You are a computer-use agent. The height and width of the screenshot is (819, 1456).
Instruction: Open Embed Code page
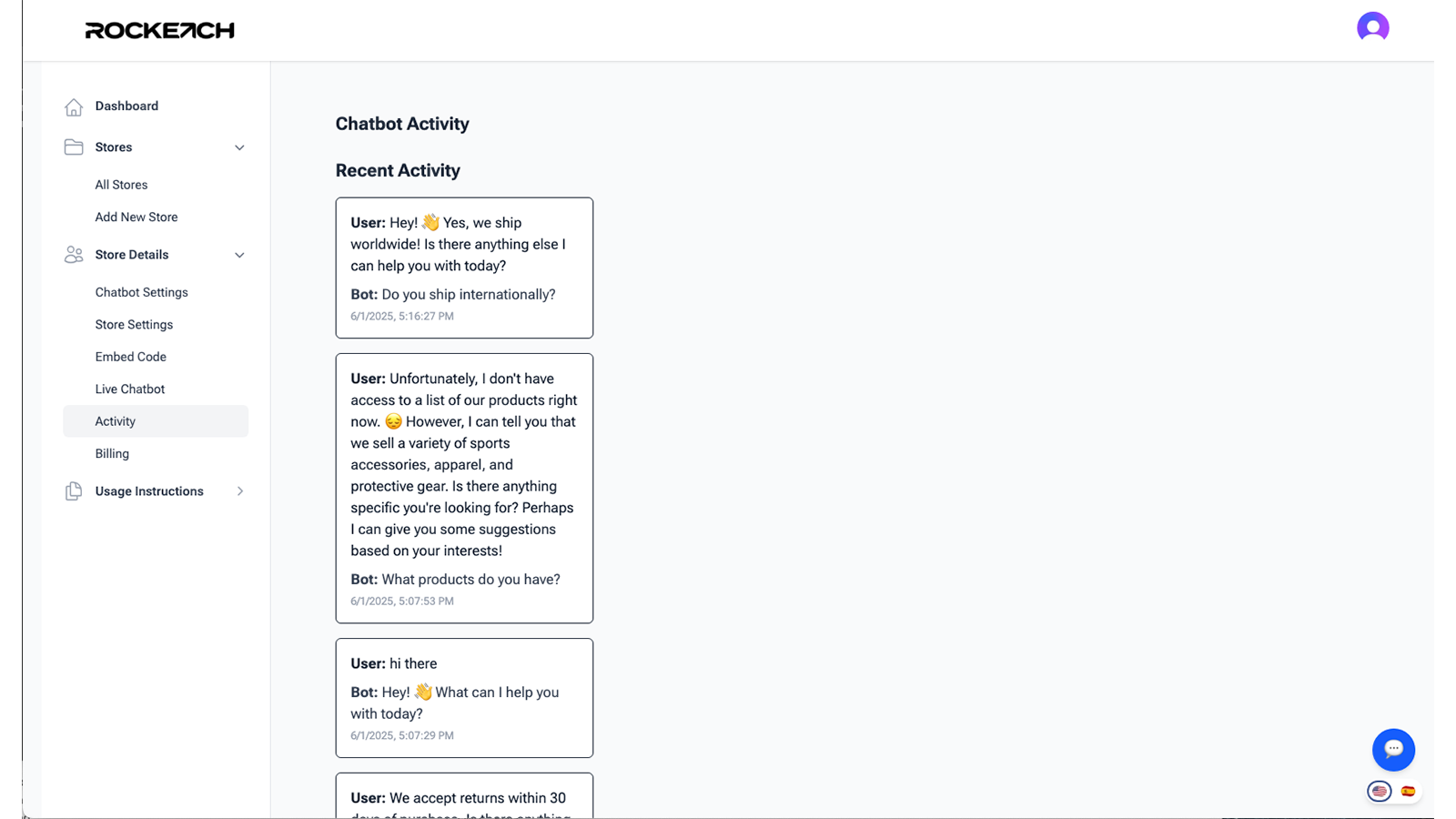pos(130,357)
